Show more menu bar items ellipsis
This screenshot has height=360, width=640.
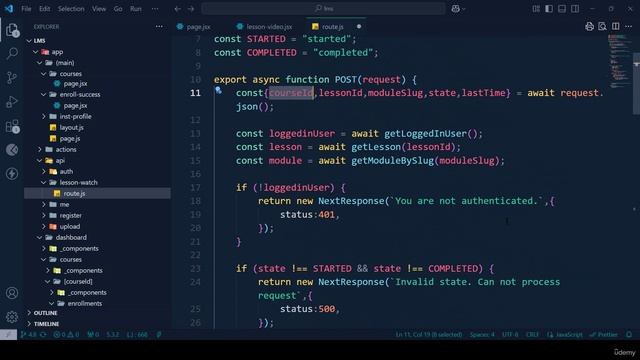coord(155,9)
